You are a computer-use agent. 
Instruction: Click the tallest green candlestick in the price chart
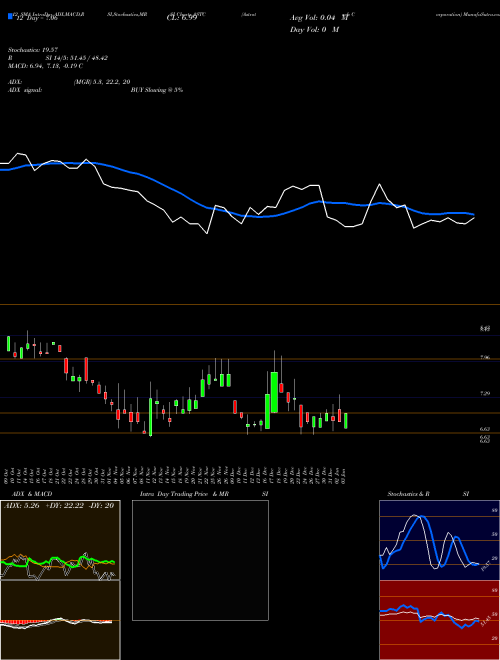pos(274,392)
